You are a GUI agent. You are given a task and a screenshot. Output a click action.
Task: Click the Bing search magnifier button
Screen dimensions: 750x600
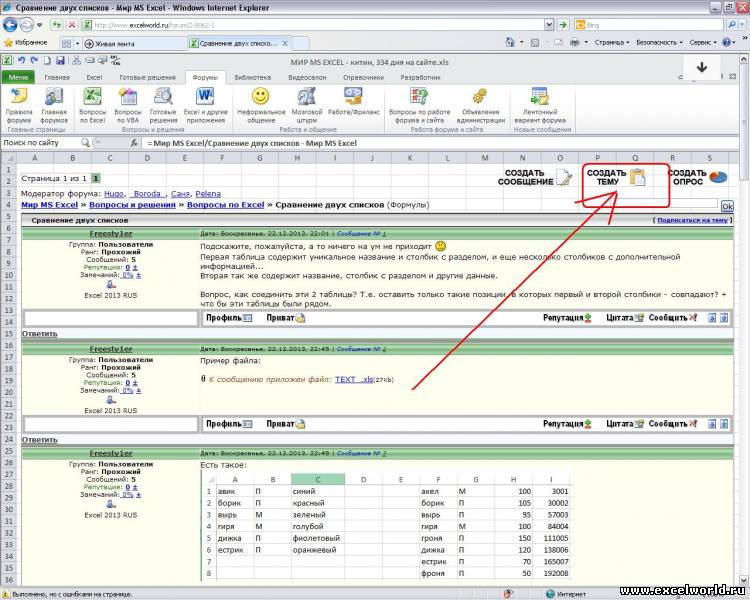pyautogui.click(x=732, y=24)
